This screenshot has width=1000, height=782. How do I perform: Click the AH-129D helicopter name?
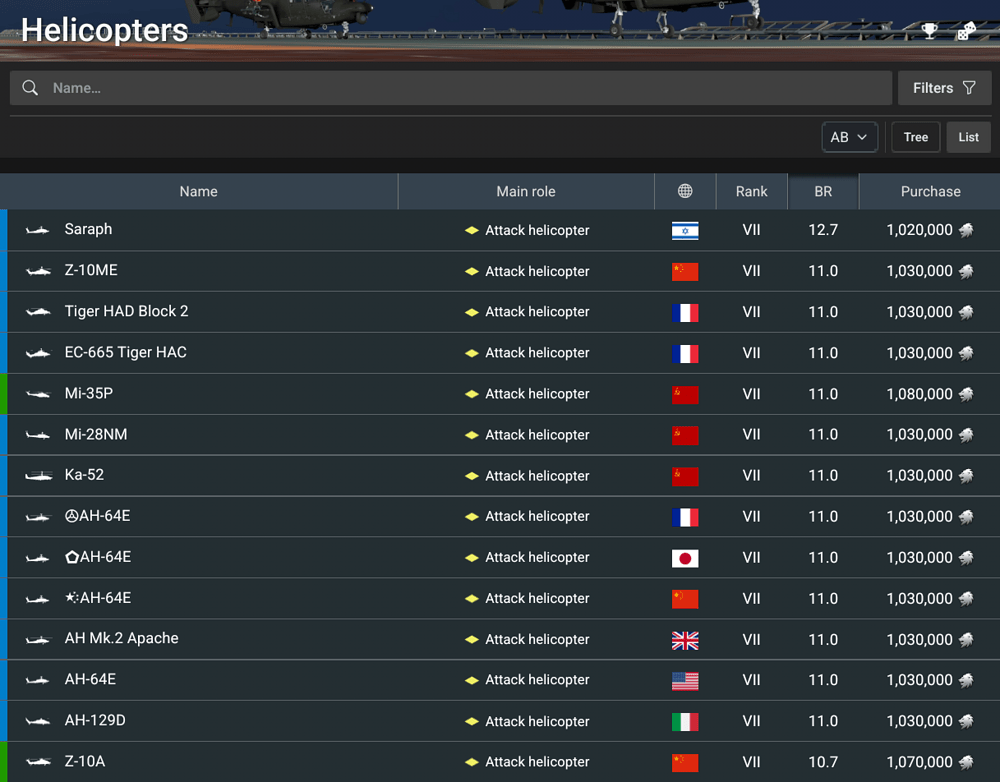(x=95, y=720)
